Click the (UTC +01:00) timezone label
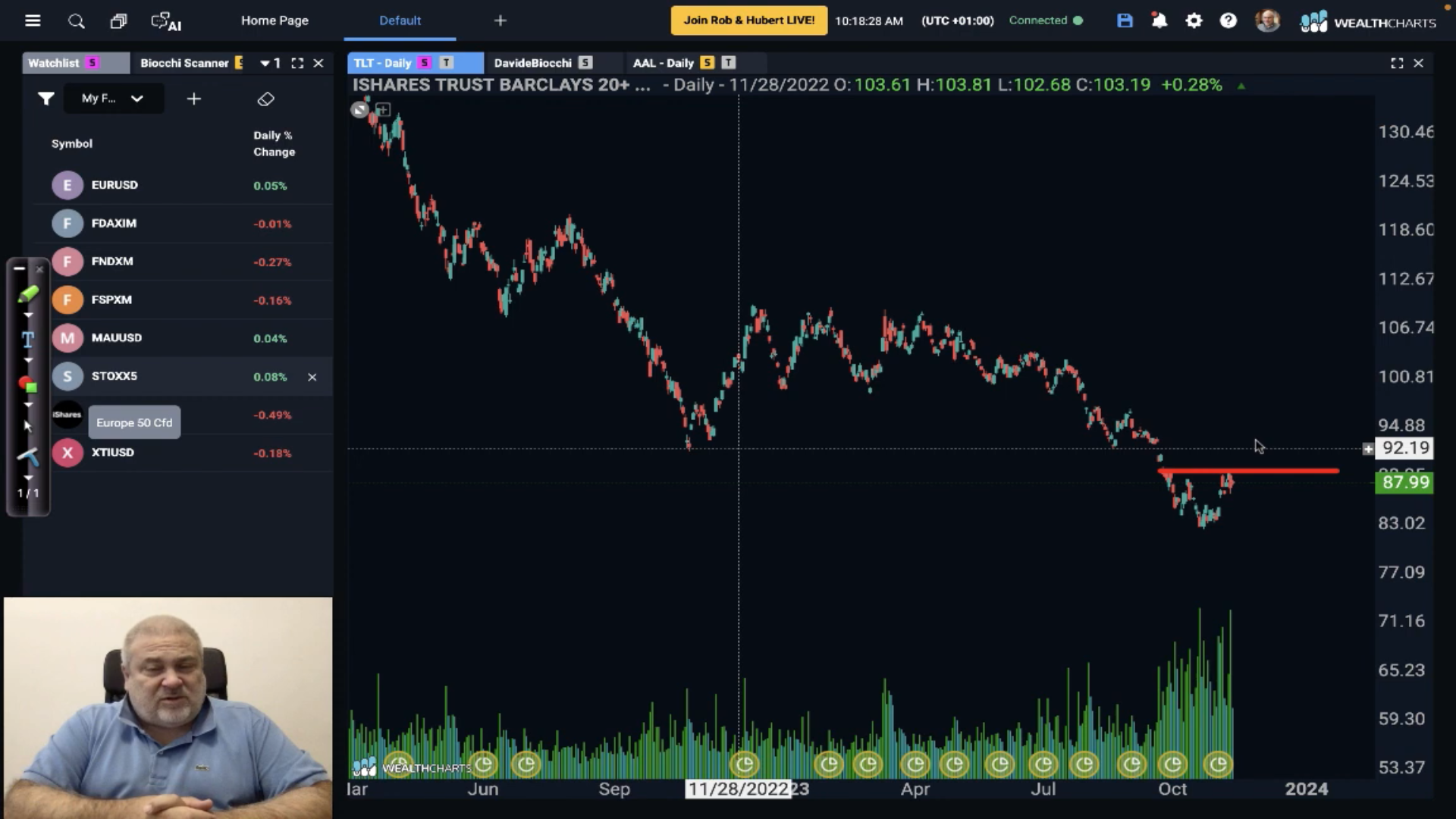1456x819 pixels. (957, 20)
